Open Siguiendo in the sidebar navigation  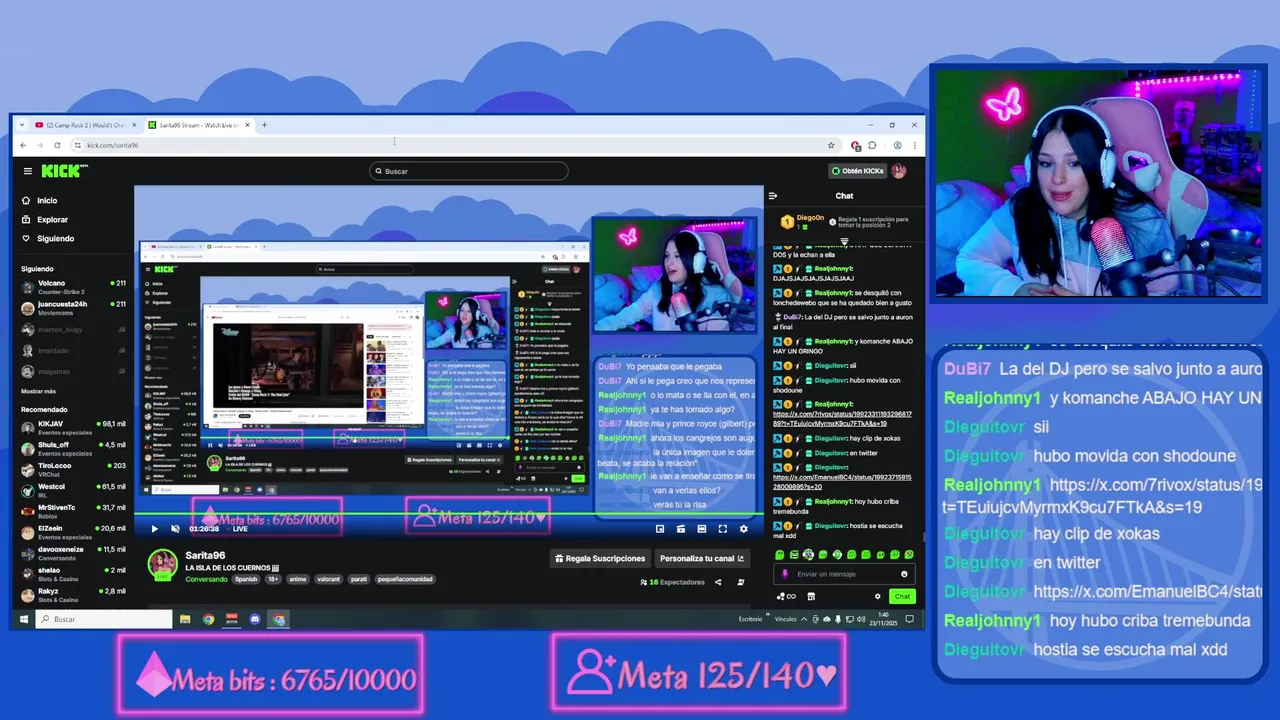[x=48, y=239]
